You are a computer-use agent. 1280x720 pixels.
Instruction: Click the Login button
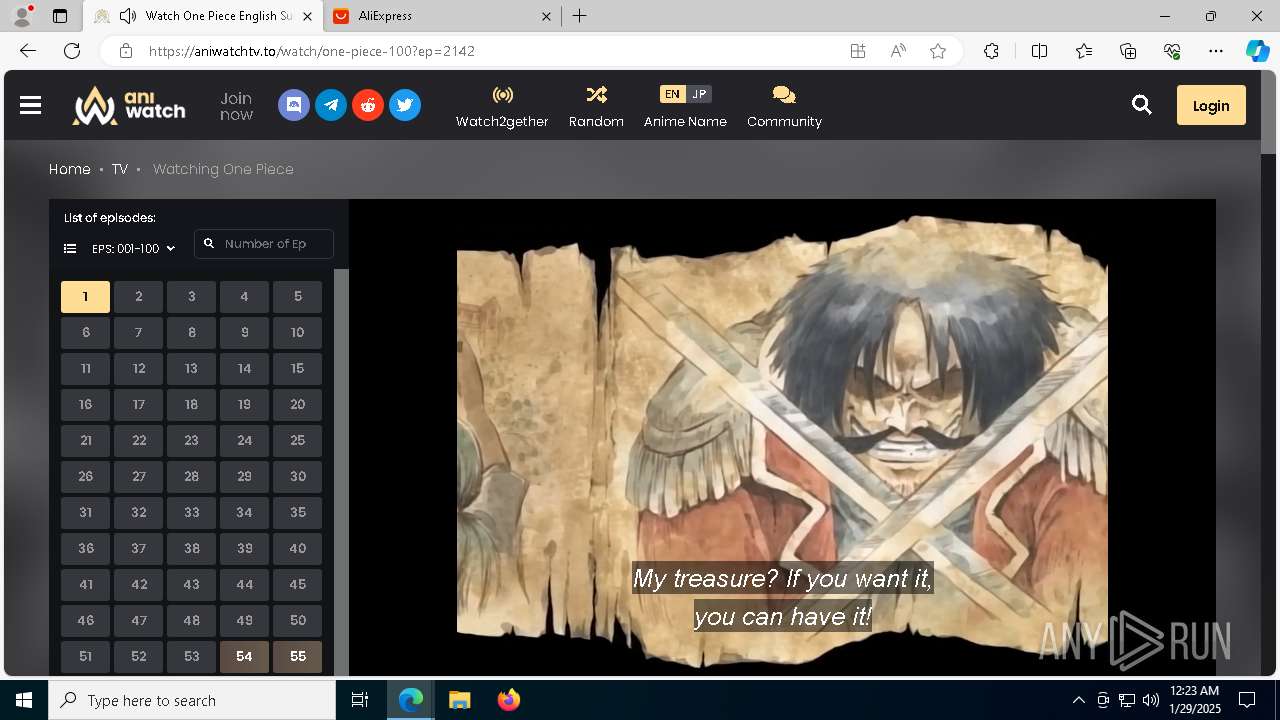pos(1211,105)
